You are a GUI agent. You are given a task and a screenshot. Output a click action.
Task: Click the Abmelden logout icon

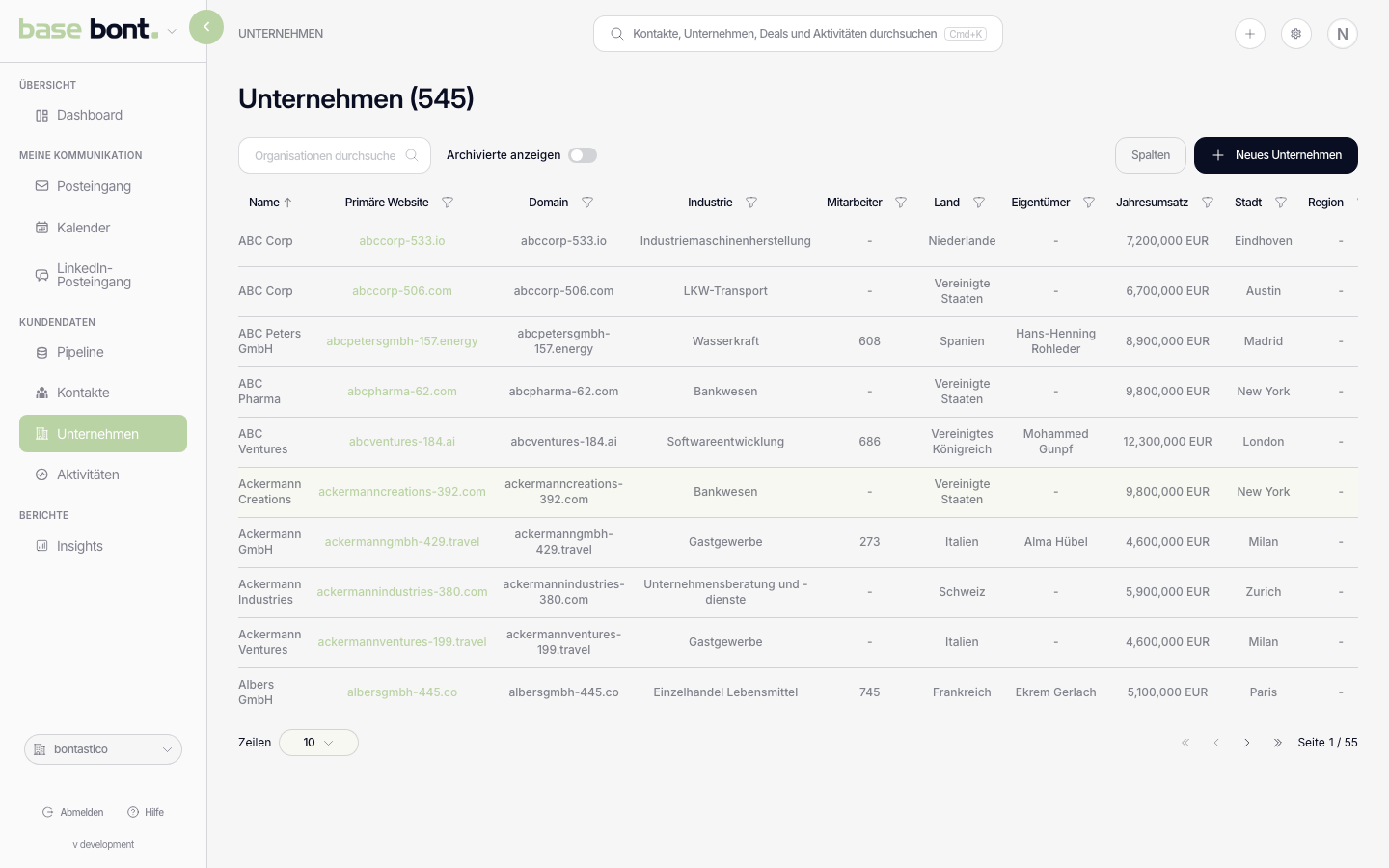coord(47,812)
